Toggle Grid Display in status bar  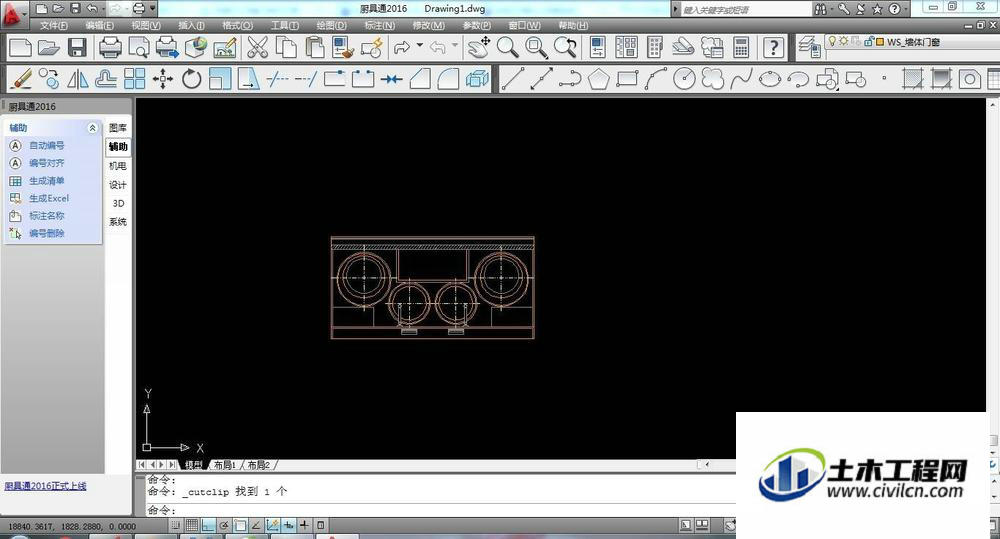(191, 526)
